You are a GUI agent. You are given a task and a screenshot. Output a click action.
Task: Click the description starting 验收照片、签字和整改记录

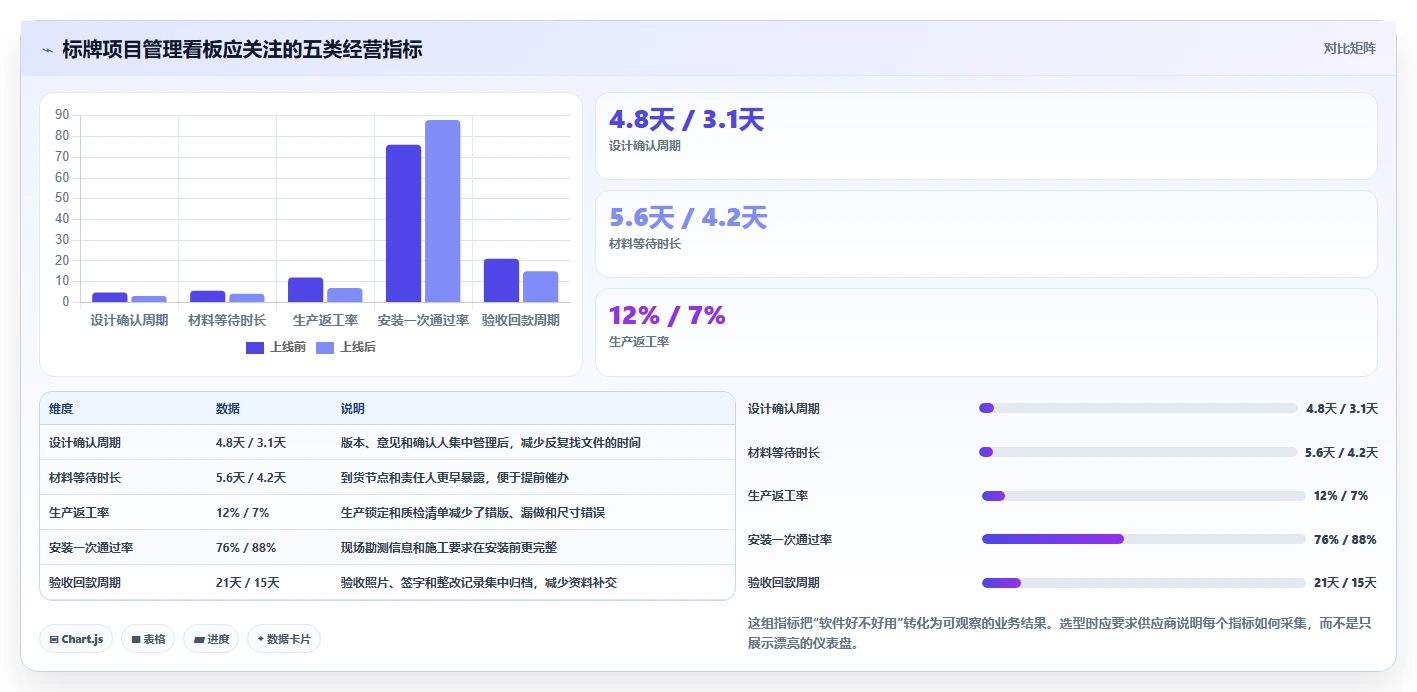(479, 582)
